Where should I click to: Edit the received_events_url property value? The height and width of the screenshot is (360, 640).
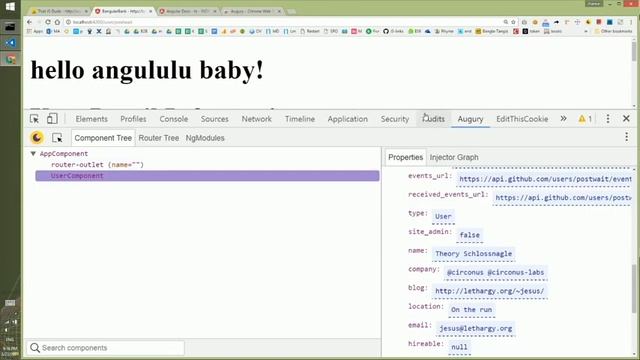(x=562, y=198)
